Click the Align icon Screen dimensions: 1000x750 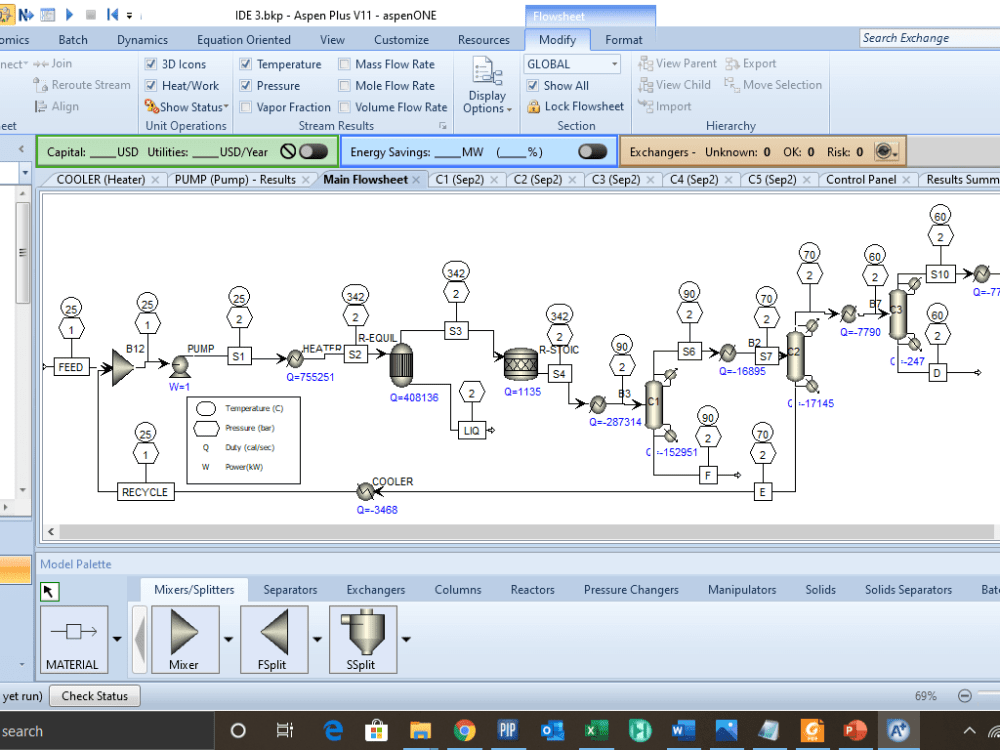point(39,106)
